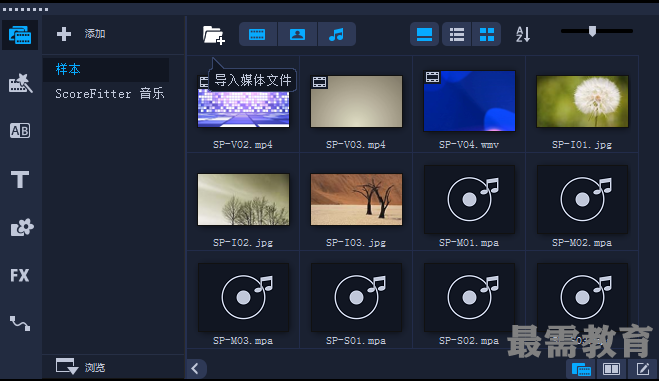This screenshot has height=381, width=659.
Task: Toggle the hide titles view button
Action: coord(424,34)
